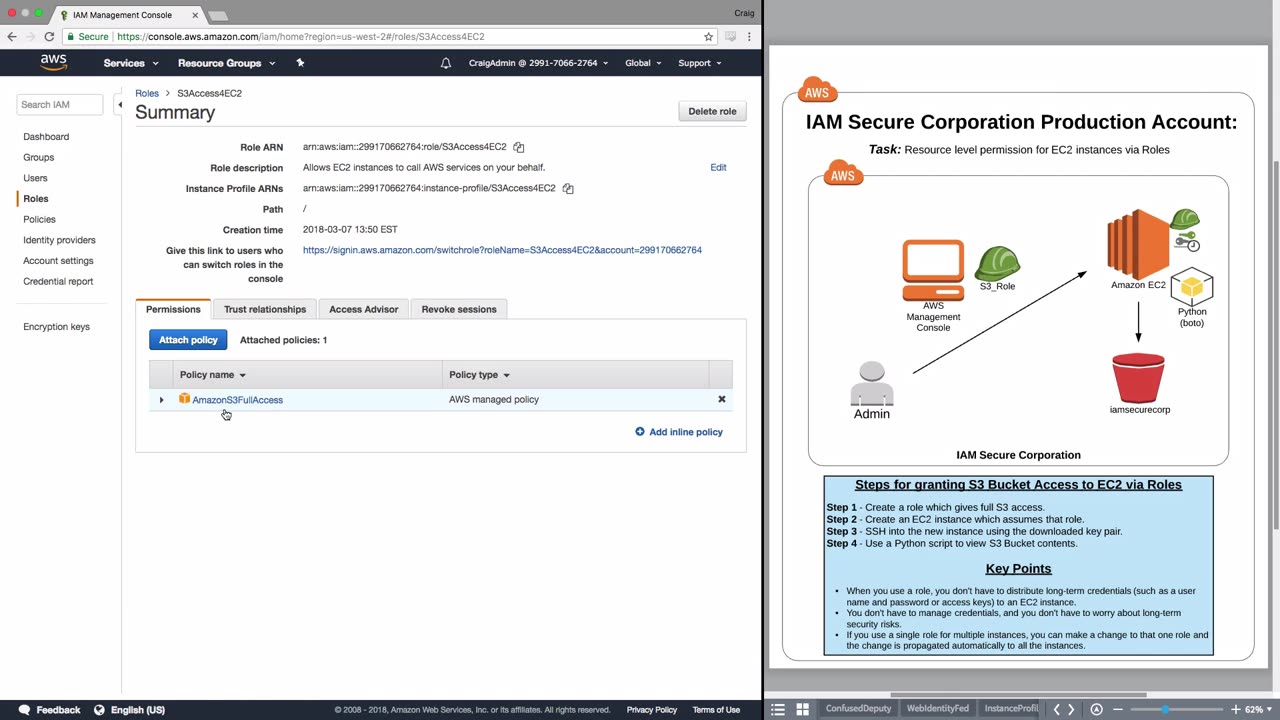This screenshot has height=720, width=1280.
Task: Click the diagram's horizontal scrollbar
Action: coord(1018,695)
